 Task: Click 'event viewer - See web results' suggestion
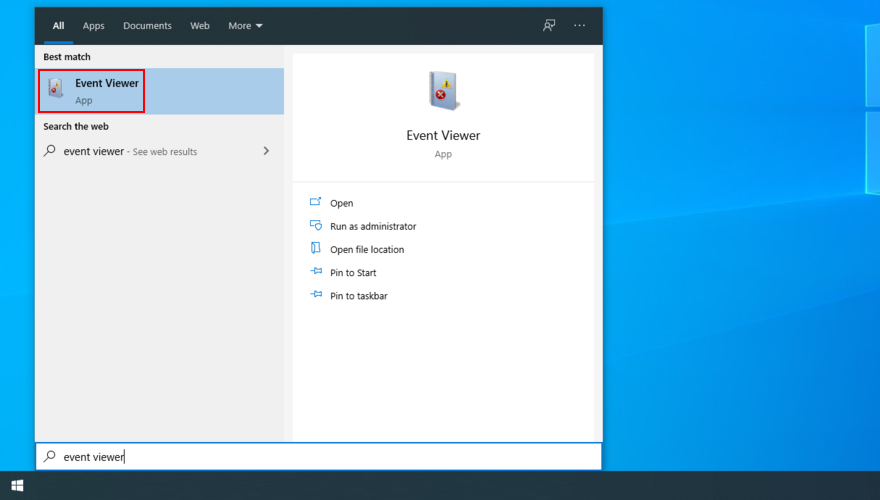click(x=130, y=151)
